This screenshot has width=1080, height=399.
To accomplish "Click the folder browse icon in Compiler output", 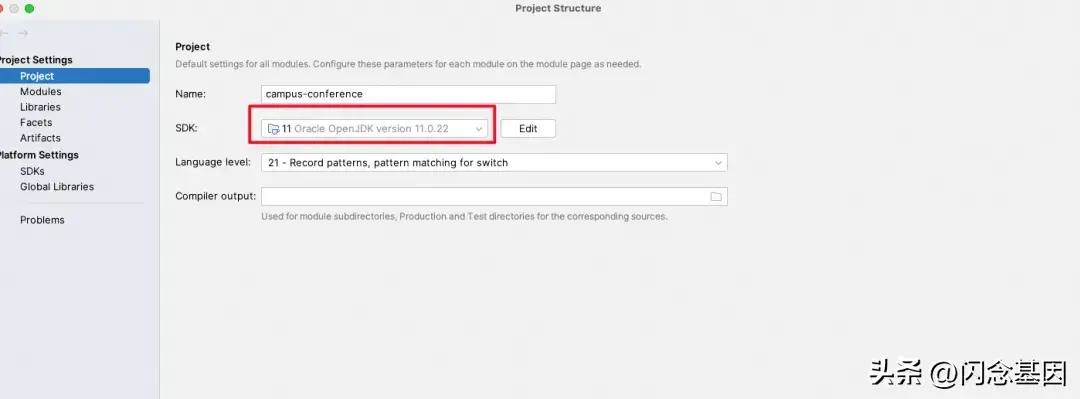I will point(716,196).
